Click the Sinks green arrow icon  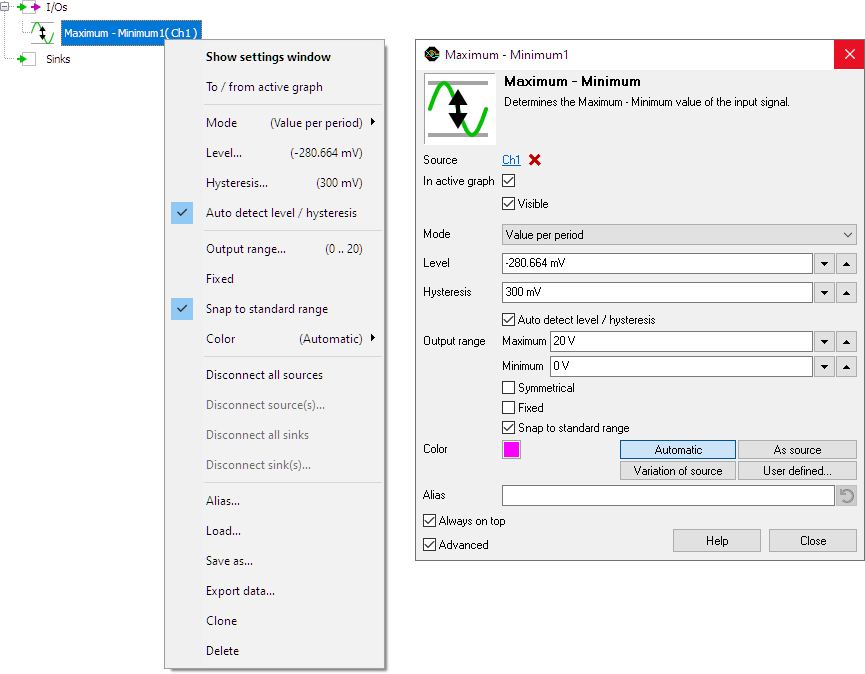click(26, 59)
